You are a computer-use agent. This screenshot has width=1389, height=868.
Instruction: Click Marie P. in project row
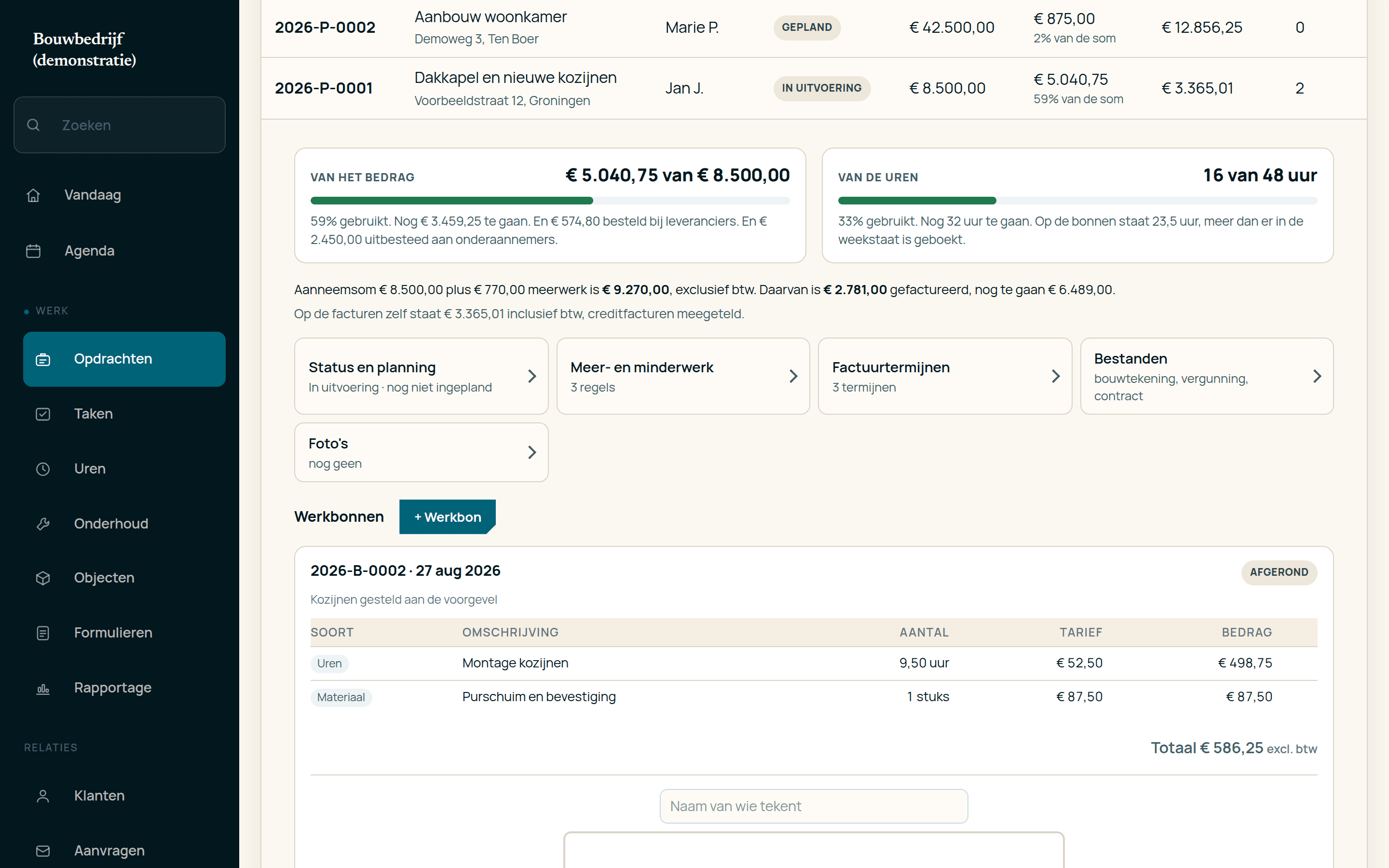click(x=692, y=27)
